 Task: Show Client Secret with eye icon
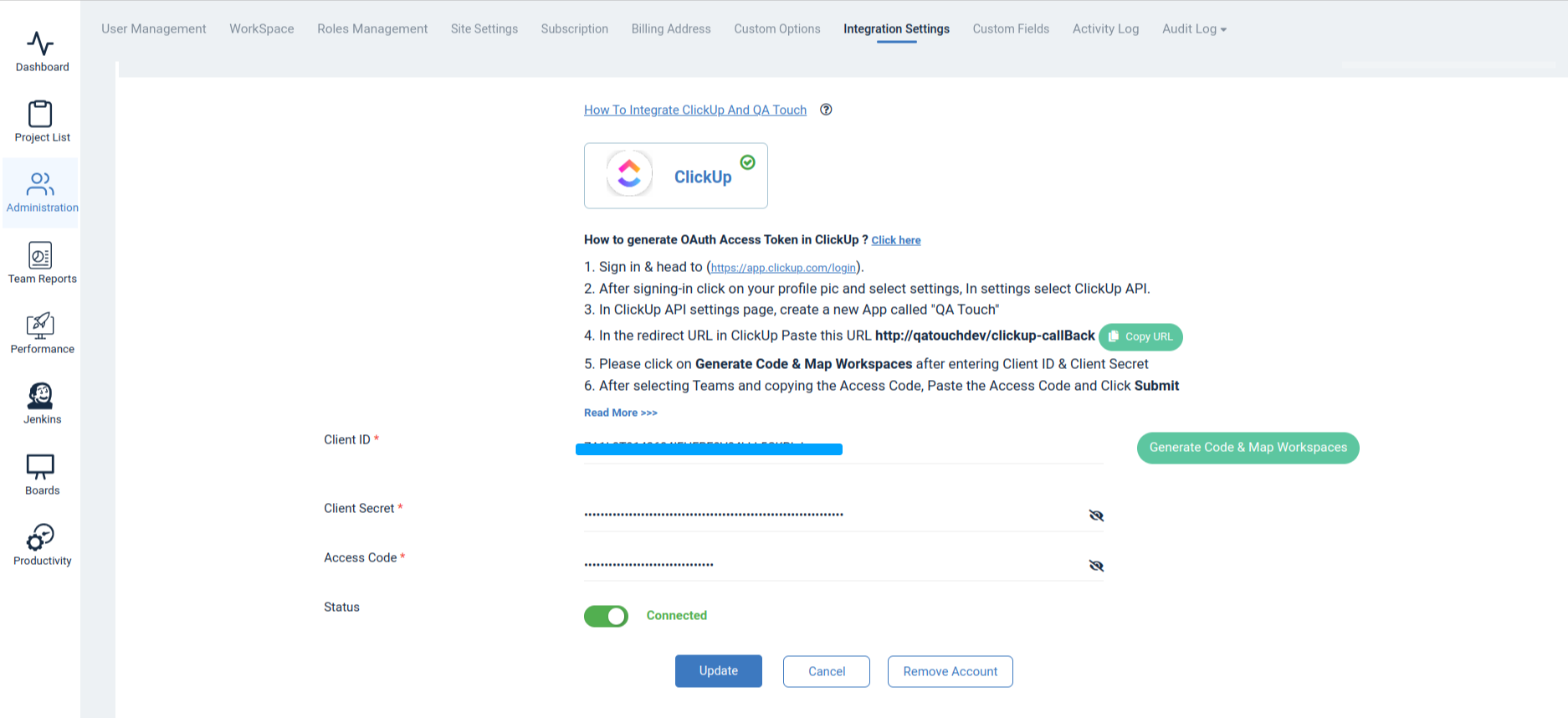pos(1096,515)
